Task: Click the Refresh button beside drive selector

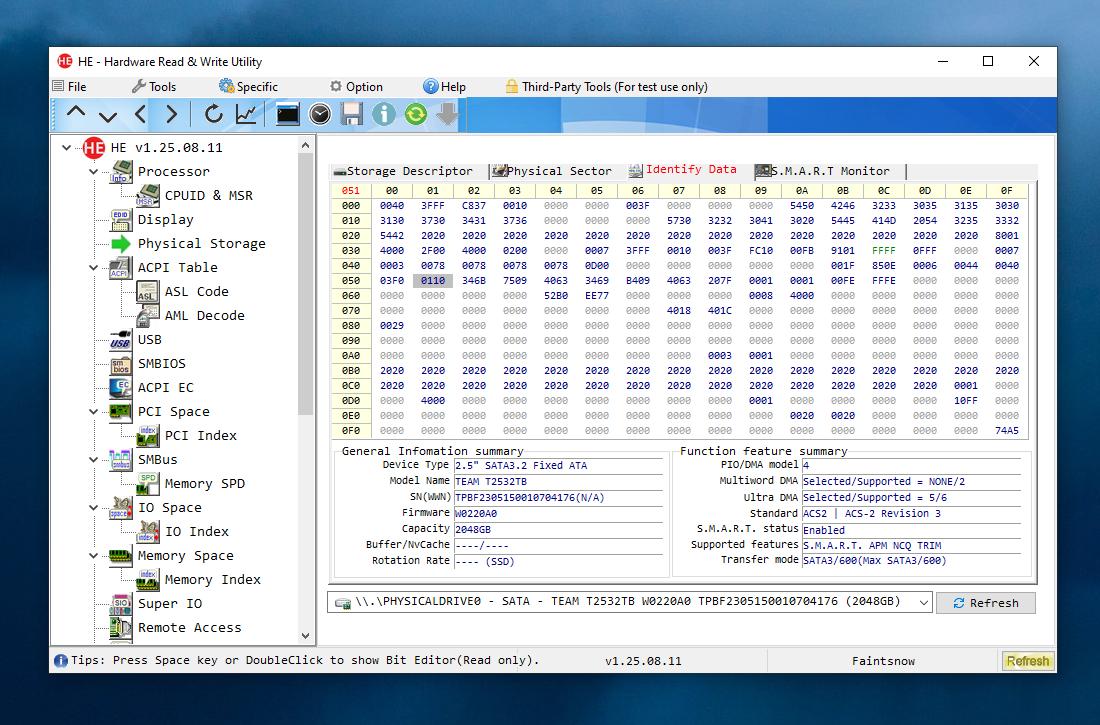Action: tap(985, 603)
